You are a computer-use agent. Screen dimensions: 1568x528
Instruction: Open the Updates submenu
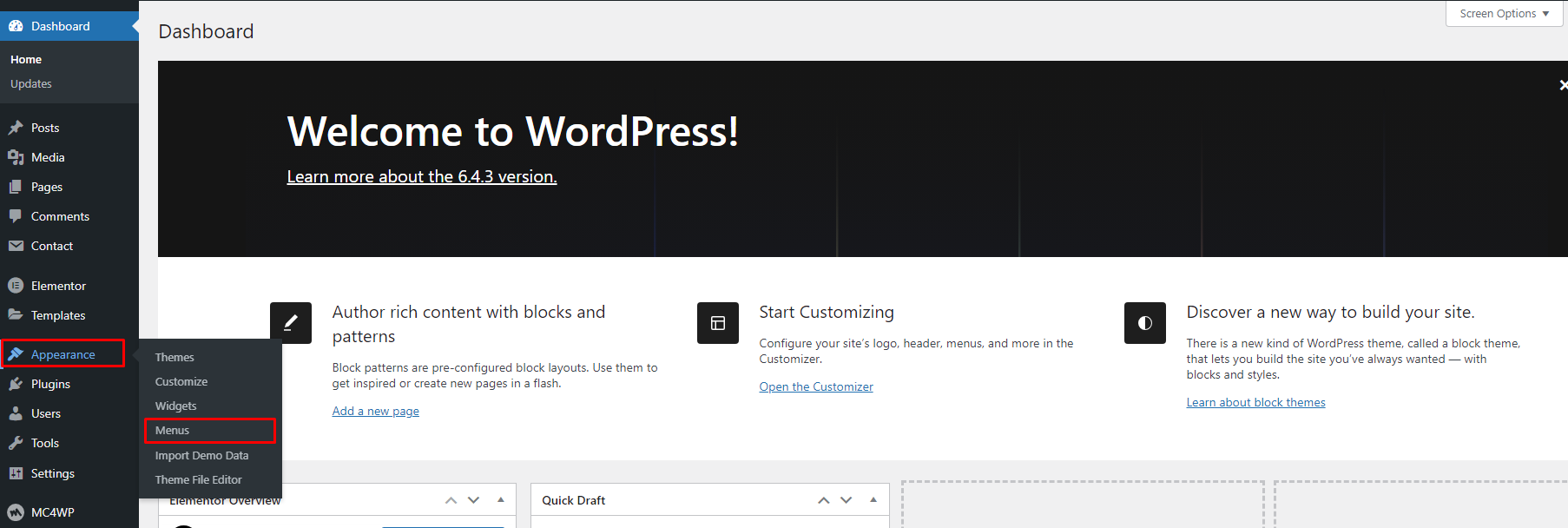[x=31, y=83]
